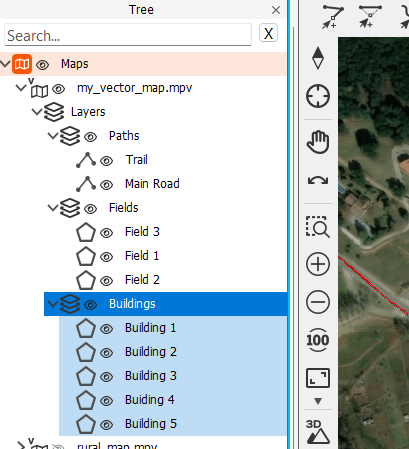Viewport: 409px width, 449px height.
Task: Collapse the Fields layer group
Action: pyautogui.click(x=53, y=208)
